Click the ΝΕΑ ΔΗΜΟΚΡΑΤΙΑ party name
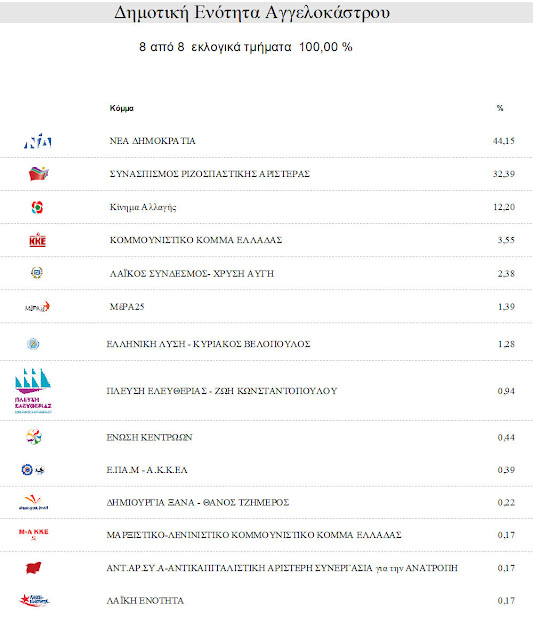This screenshot has width=533, height=640. (152, 141)
